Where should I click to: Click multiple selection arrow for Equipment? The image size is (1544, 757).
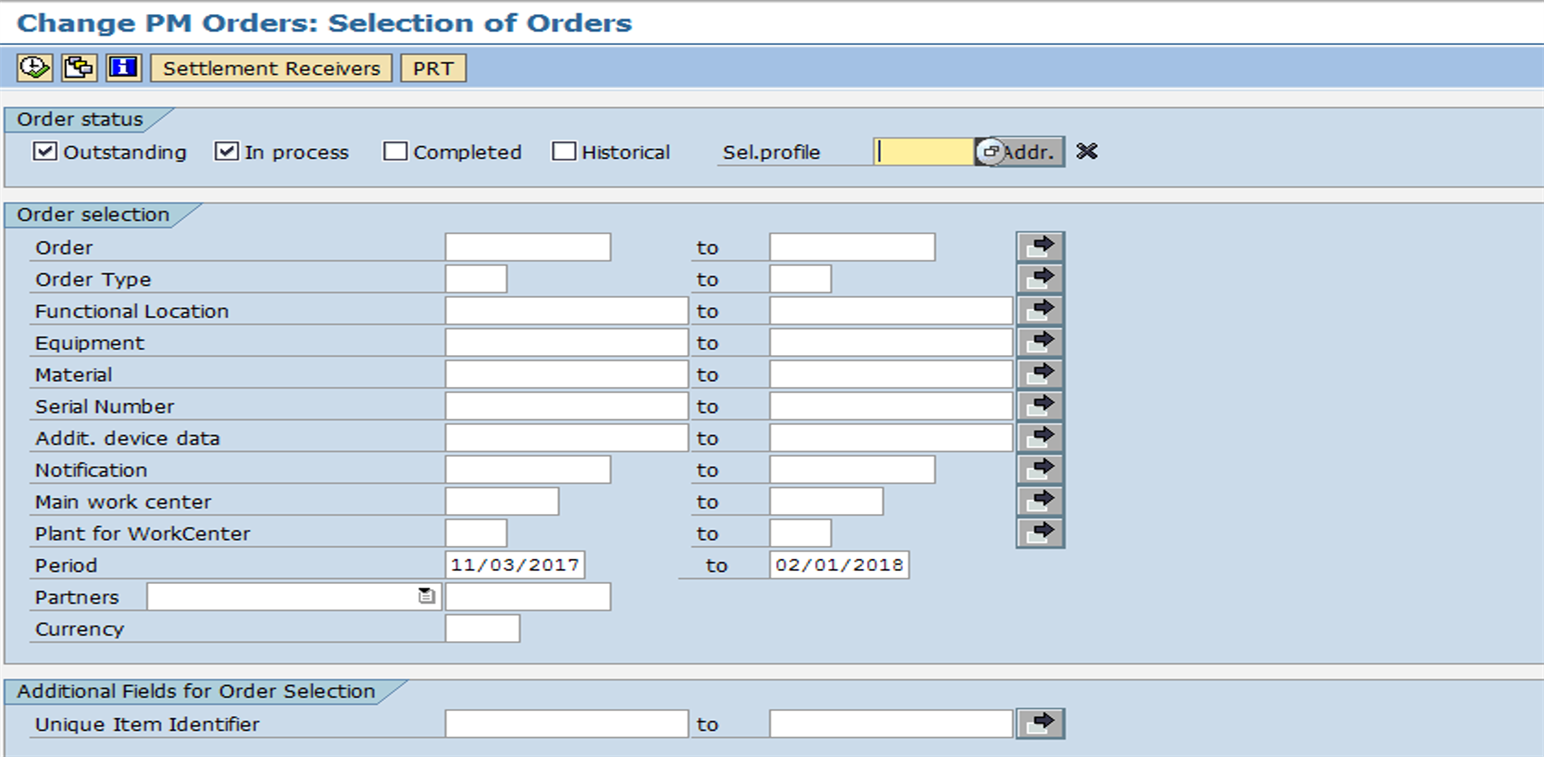[1040, 343]
